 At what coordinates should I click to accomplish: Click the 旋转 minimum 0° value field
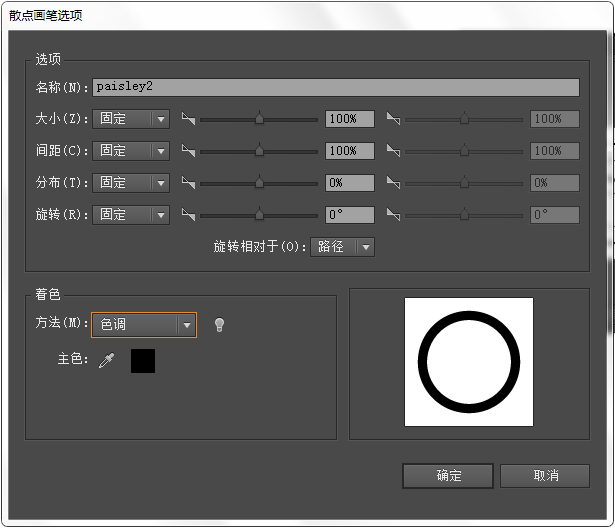[350, 215]
